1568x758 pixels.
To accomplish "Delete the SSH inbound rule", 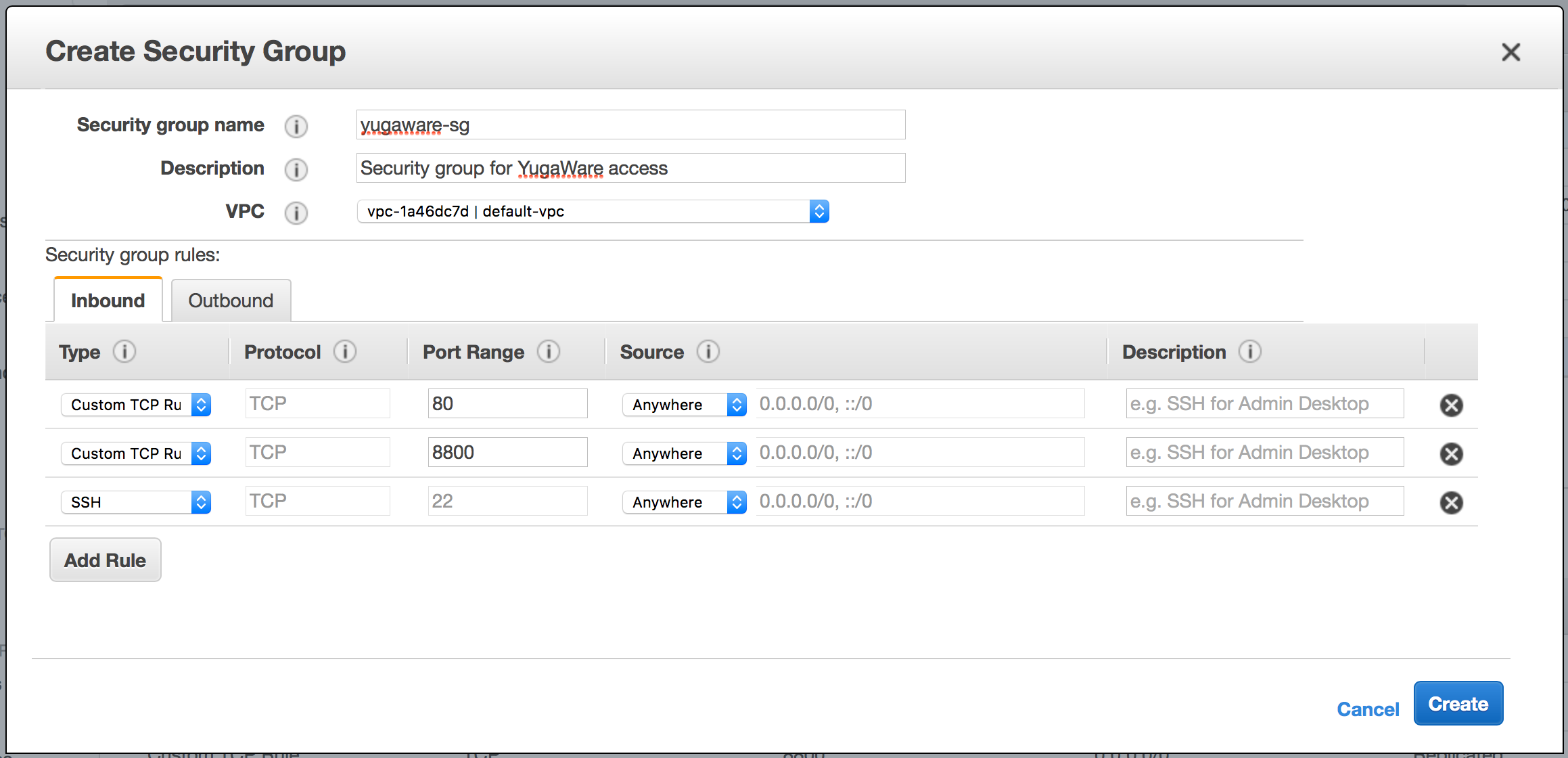I will coord(1451,502).
